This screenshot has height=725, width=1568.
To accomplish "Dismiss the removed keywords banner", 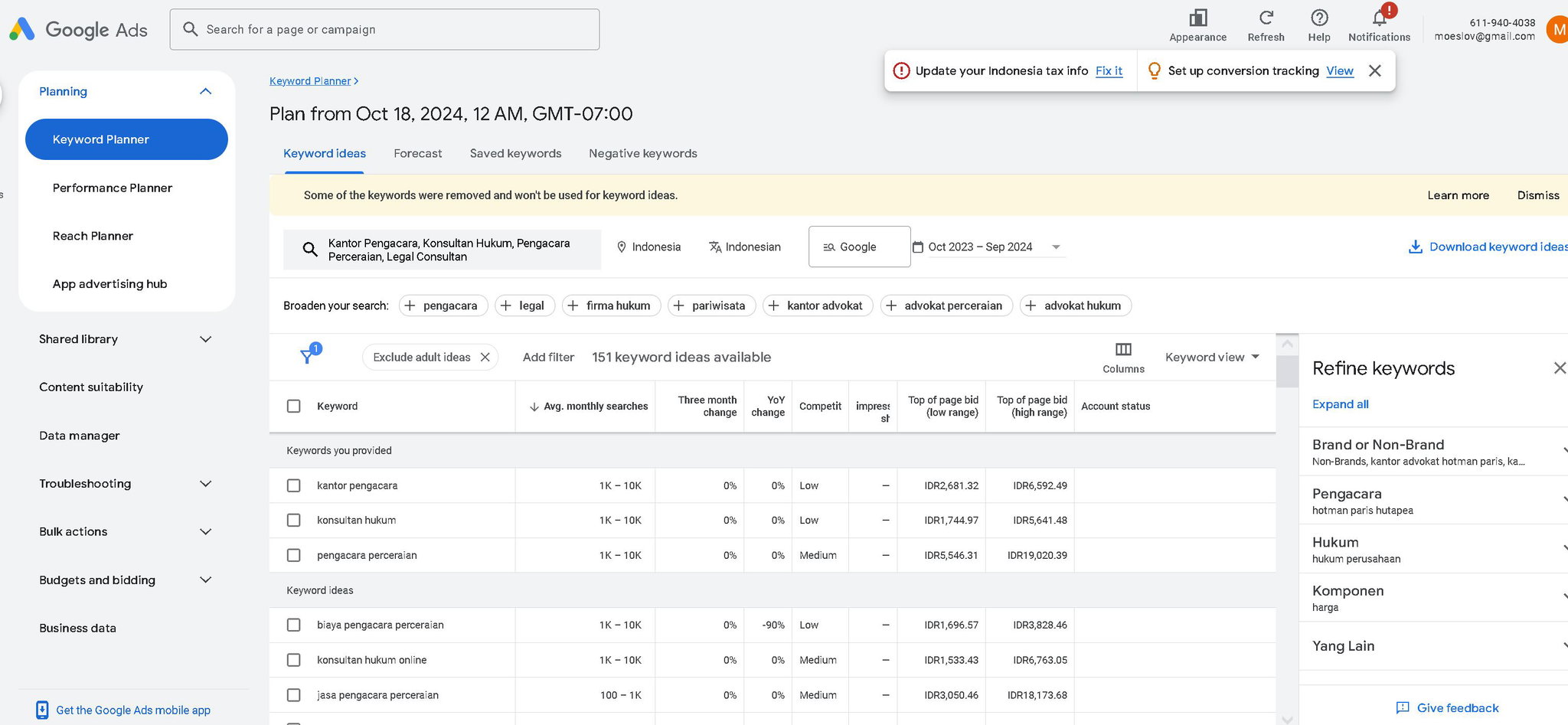I will click(x=1538, y=195).
